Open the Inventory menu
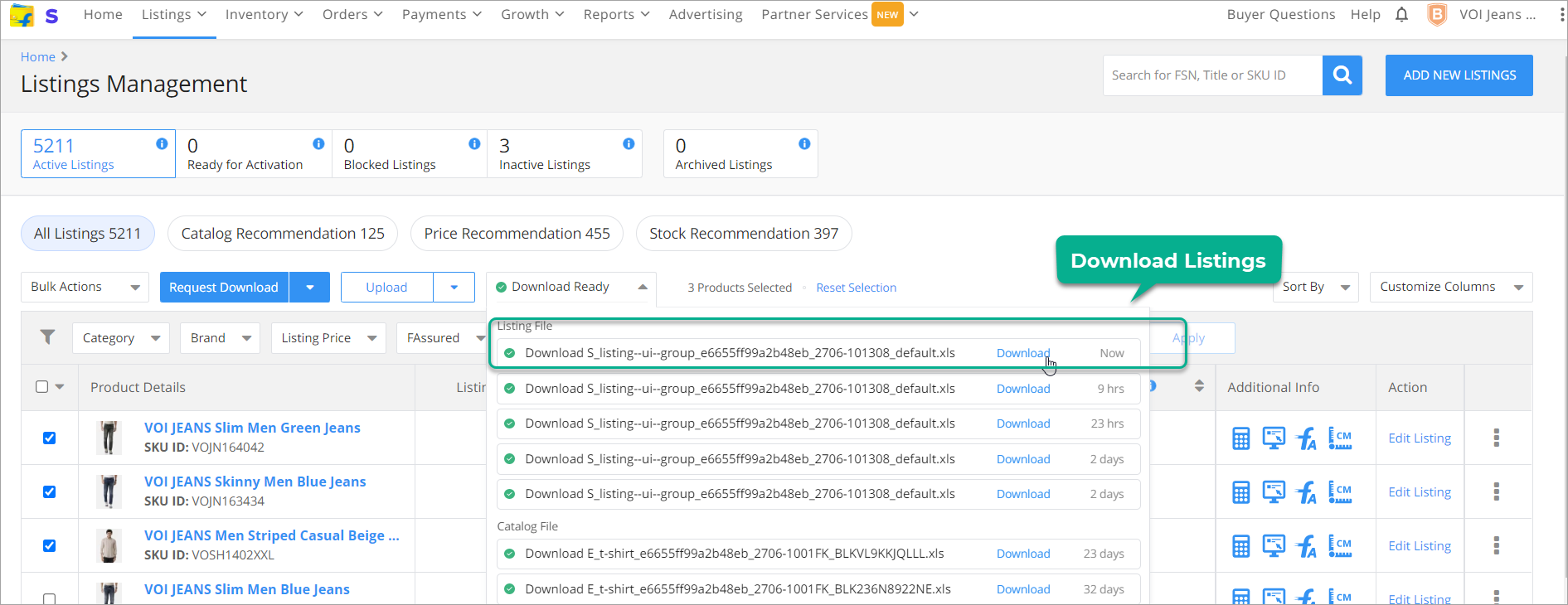 (265, 15)
